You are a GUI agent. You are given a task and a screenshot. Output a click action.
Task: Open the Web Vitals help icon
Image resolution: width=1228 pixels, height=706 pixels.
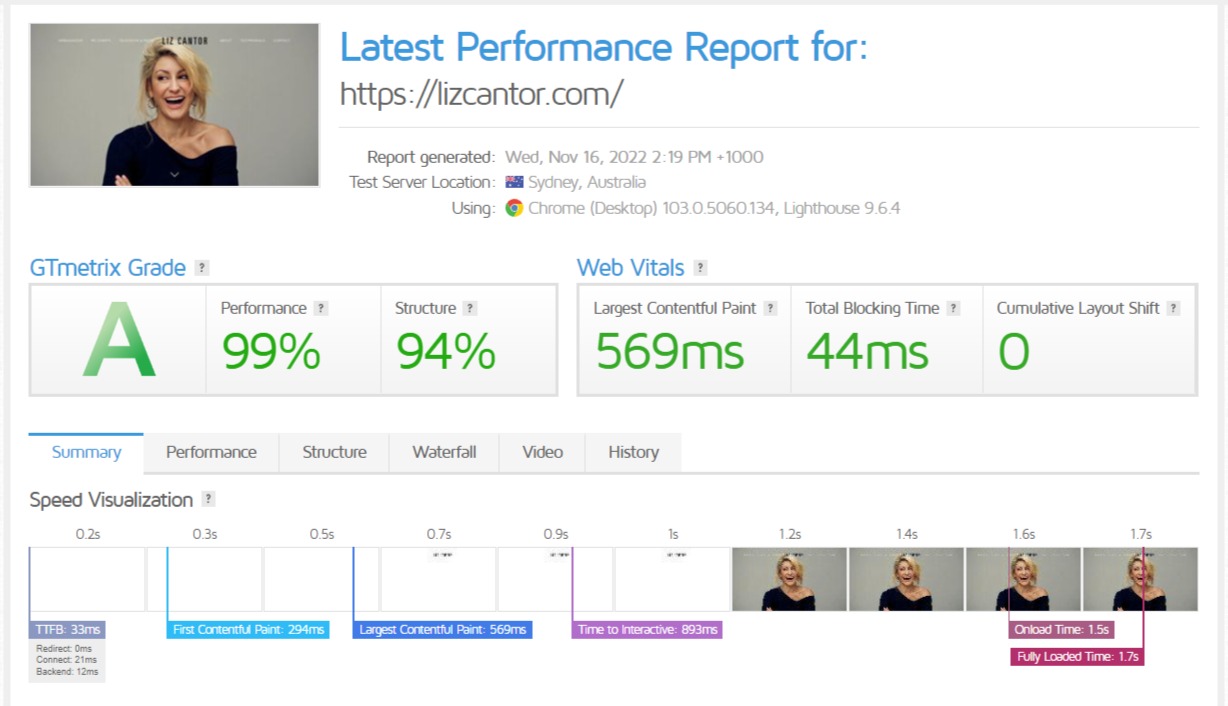pyautogui.click(x=700, y=268)
